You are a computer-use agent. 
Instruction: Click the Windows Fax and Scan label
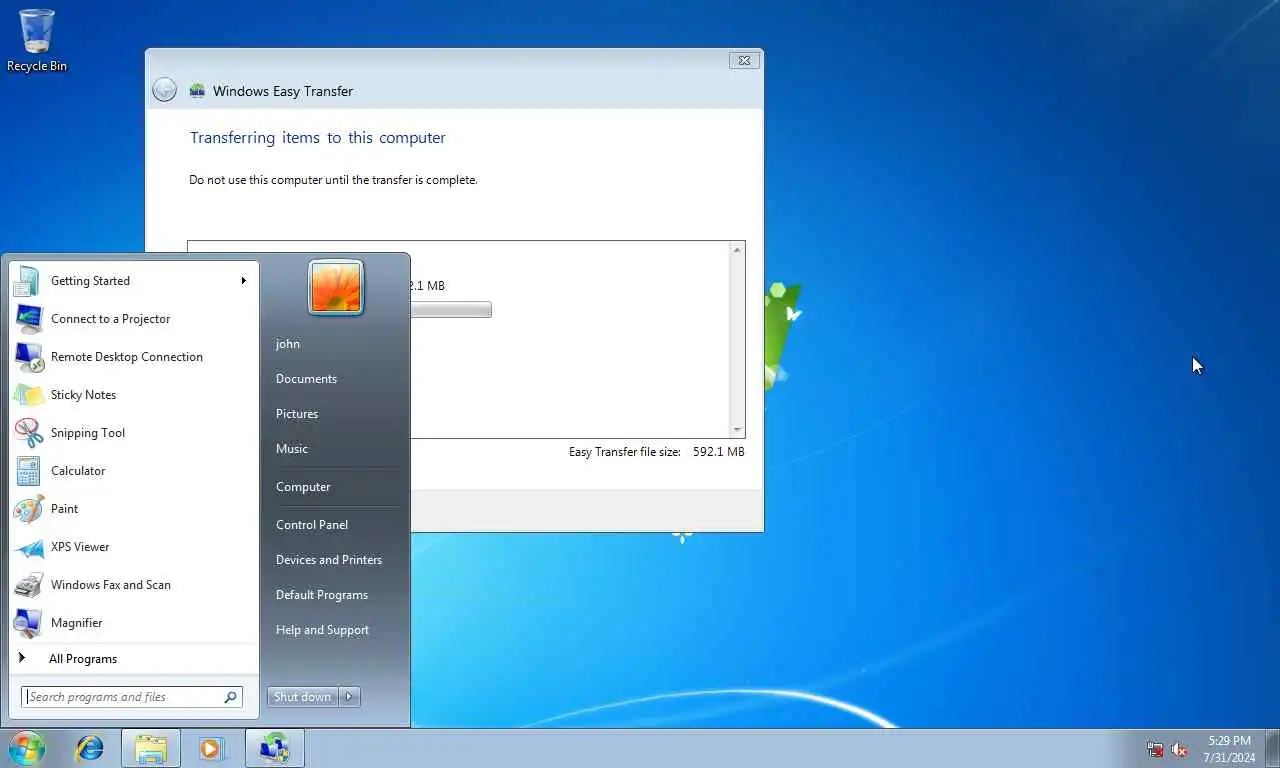point(111,585)
